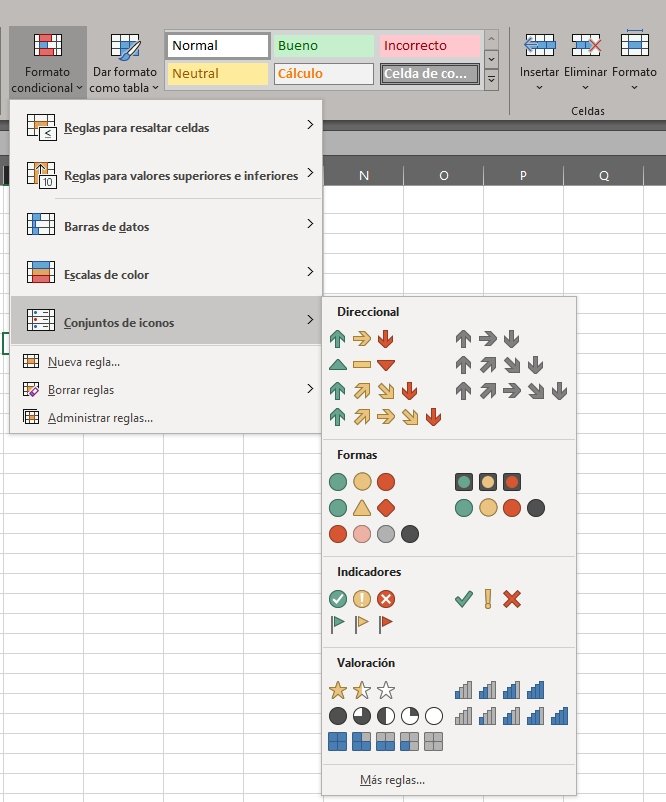Open Eliminar dropdown arrow
The image size is (666, 802).
[x=585, y=88]
